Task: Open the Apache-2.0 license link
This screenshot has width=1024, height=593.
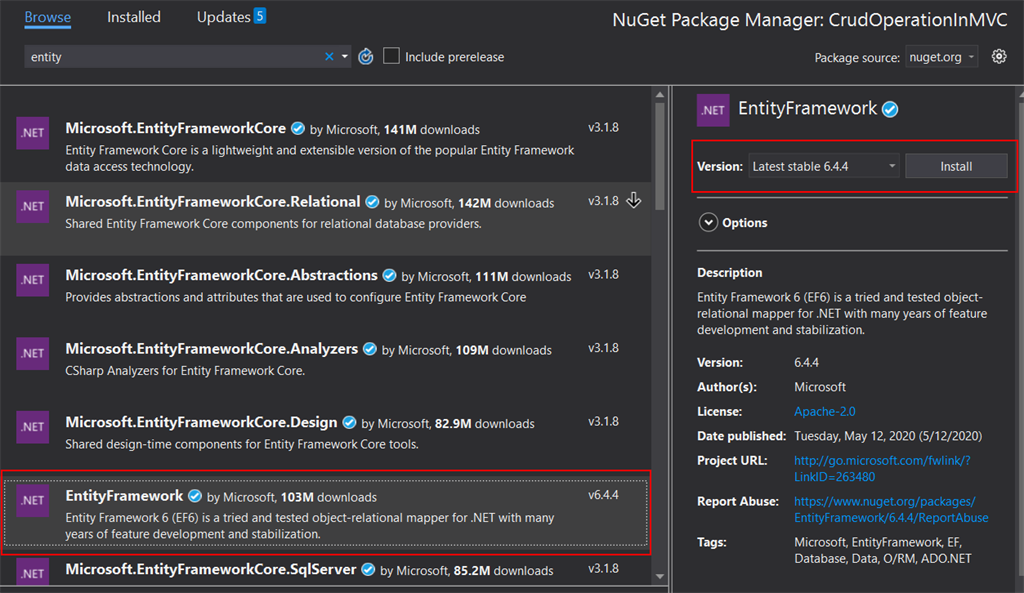Action: (x=824, y=412)
